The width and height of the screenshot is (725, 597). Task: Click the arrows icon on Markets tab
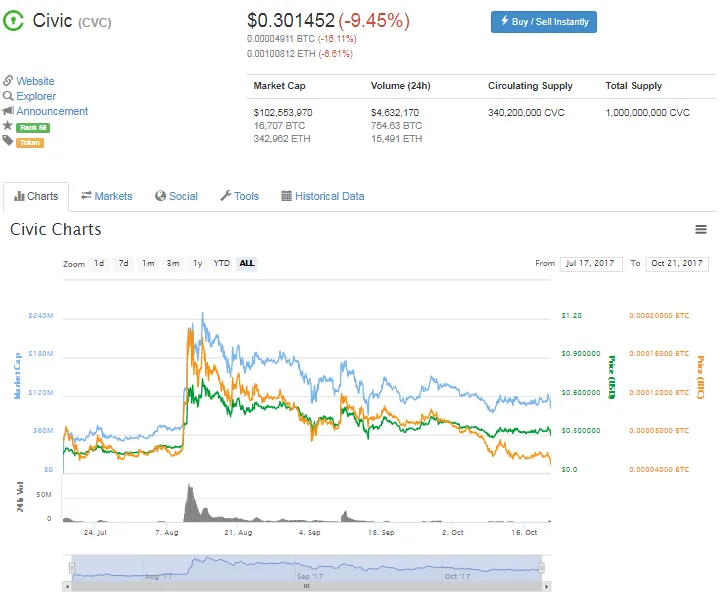(x=86, y=196)
